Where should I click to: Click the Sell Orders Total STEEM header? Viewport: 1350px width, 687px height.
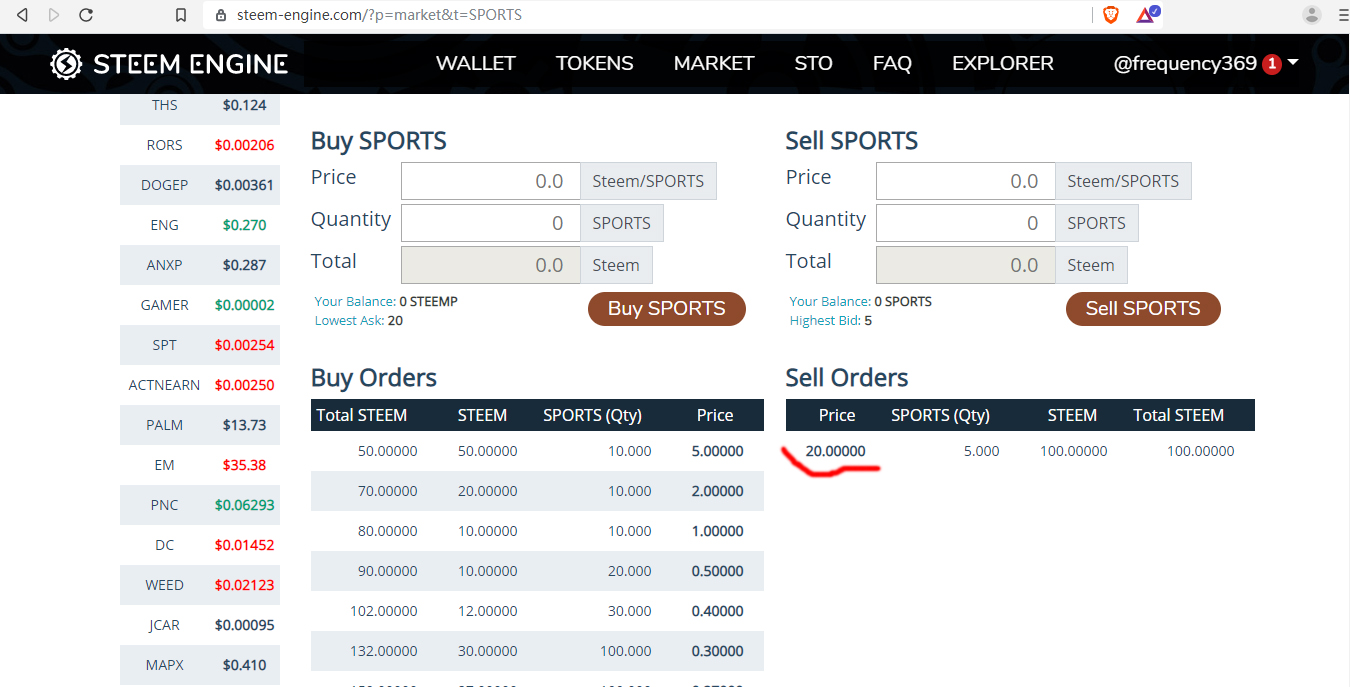tap(1178, 415)
